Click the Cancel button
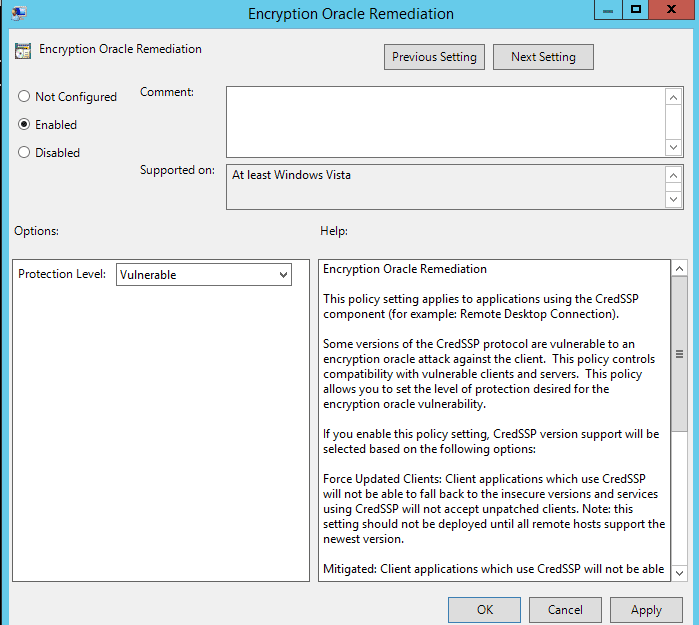 (565, 609)
